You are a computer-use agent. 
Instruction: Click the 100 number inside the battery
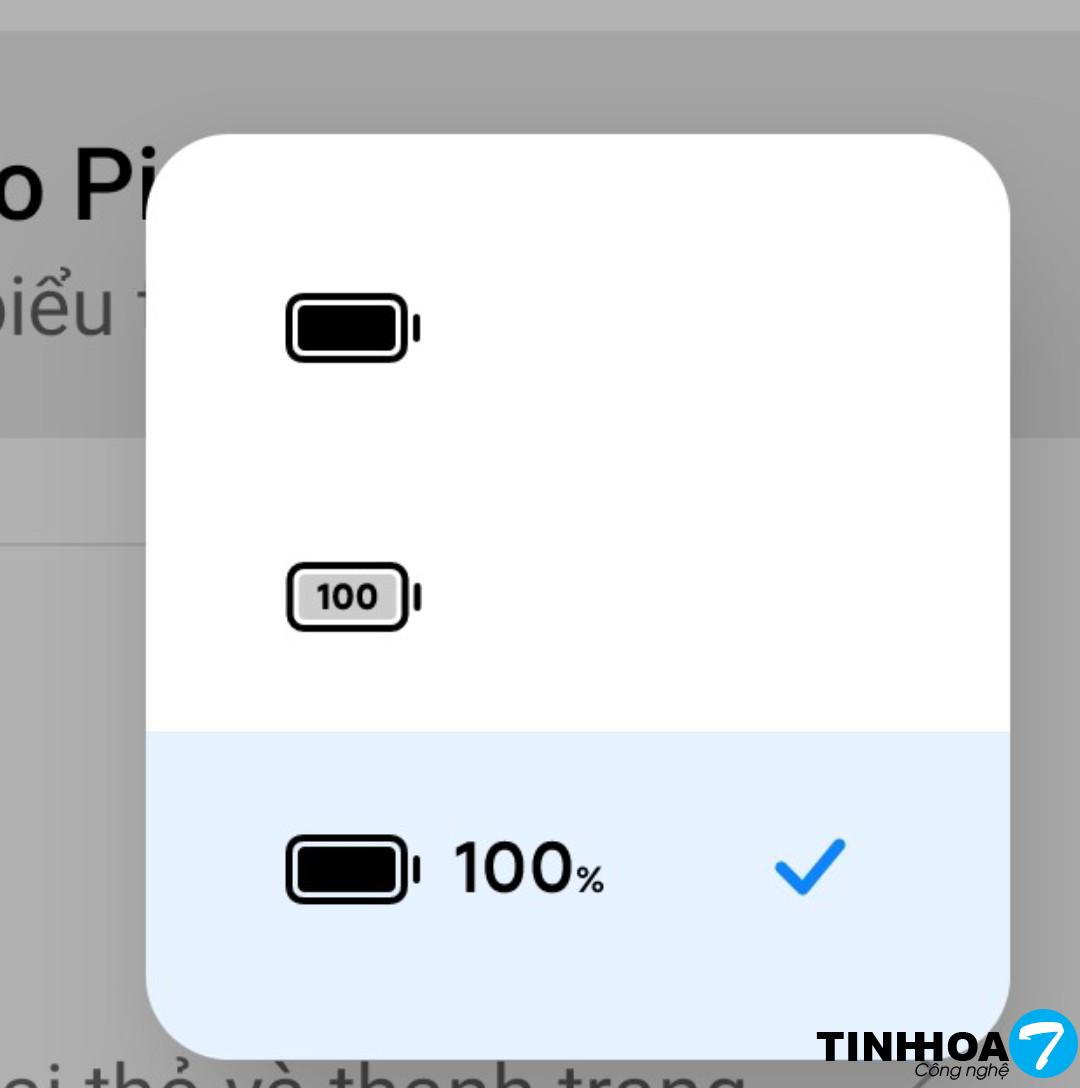[346, 597]
